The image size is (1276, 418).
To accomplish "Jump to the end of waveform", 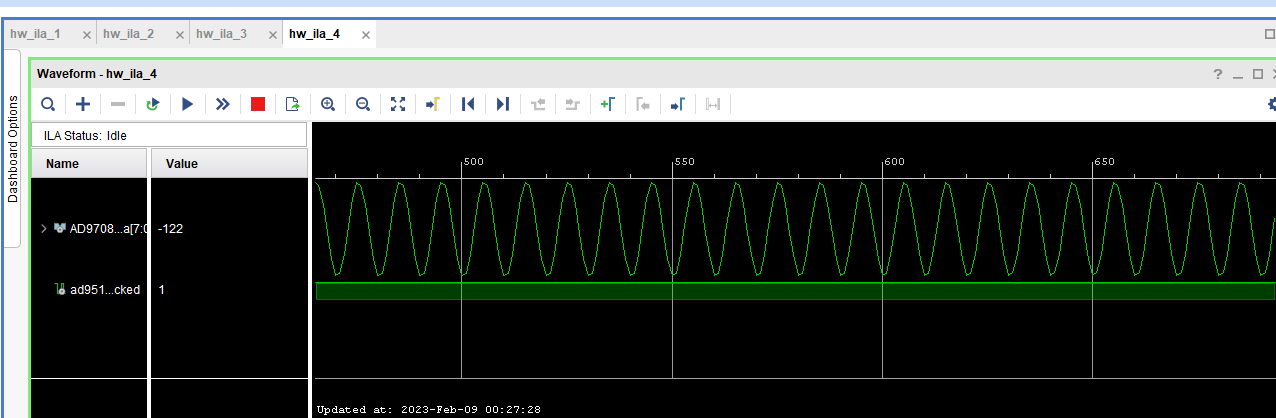I will pos(503,104).
